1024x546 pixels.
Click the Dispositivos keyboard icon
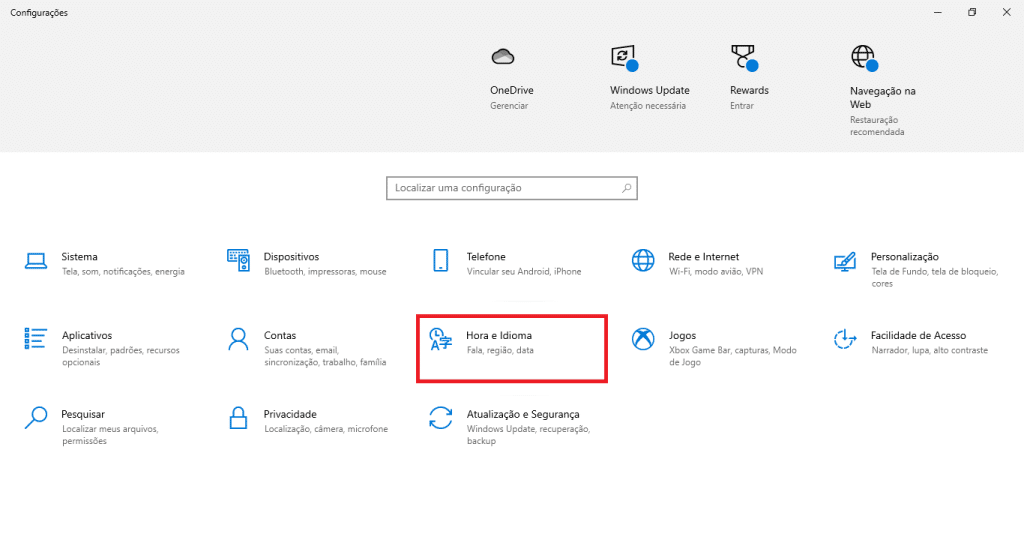click(238, 261)
